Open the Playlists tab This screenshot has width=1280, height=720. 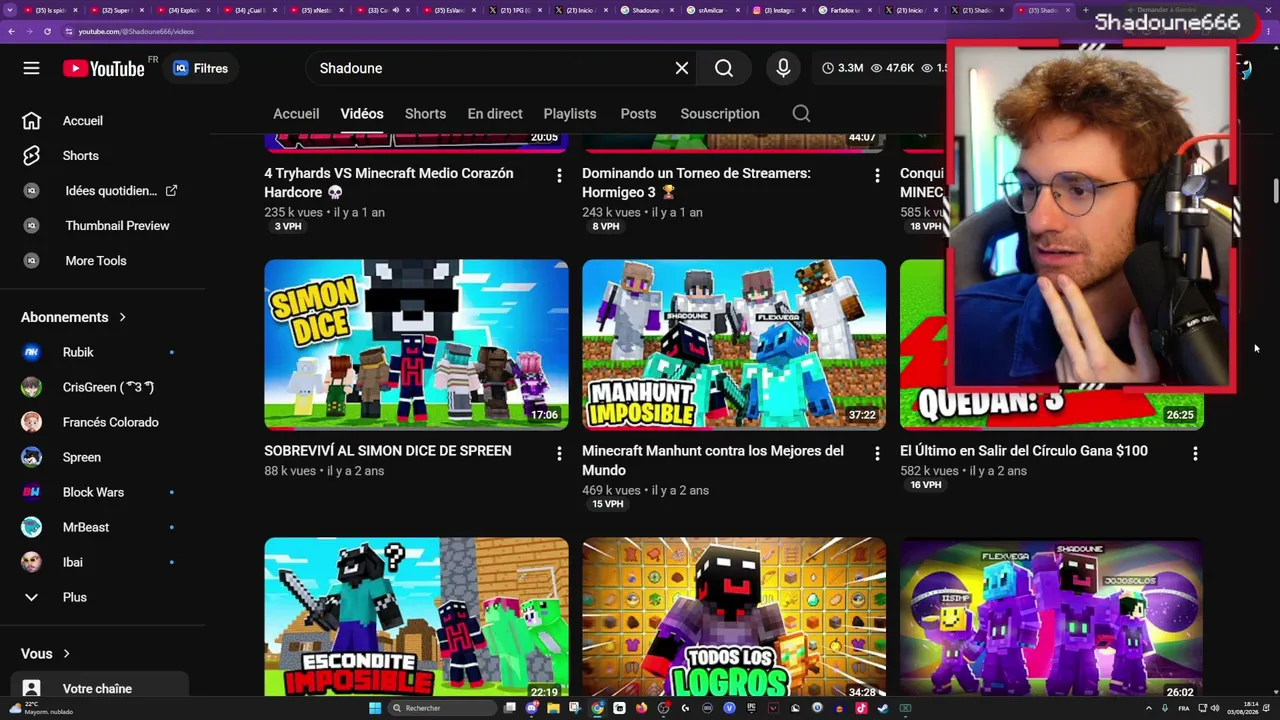point(570,114)
